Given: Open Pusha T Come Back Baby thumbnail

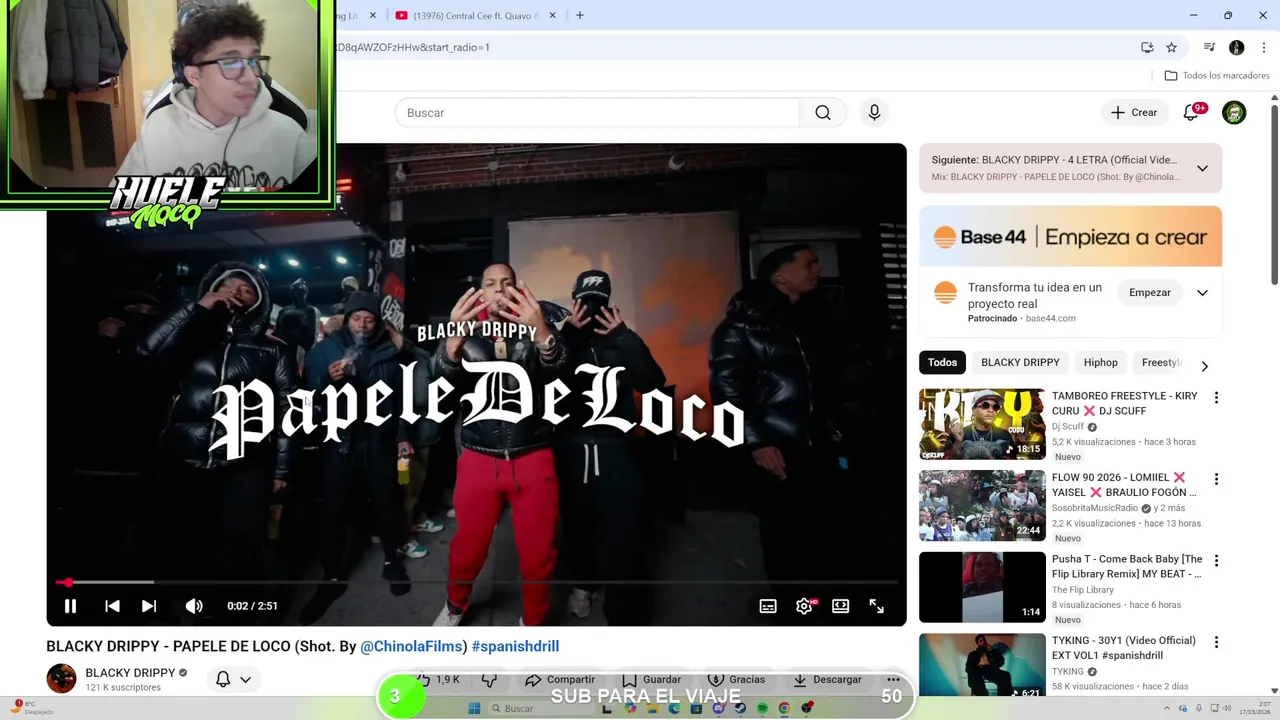Looking at the screenshot, I should [982, 587].
